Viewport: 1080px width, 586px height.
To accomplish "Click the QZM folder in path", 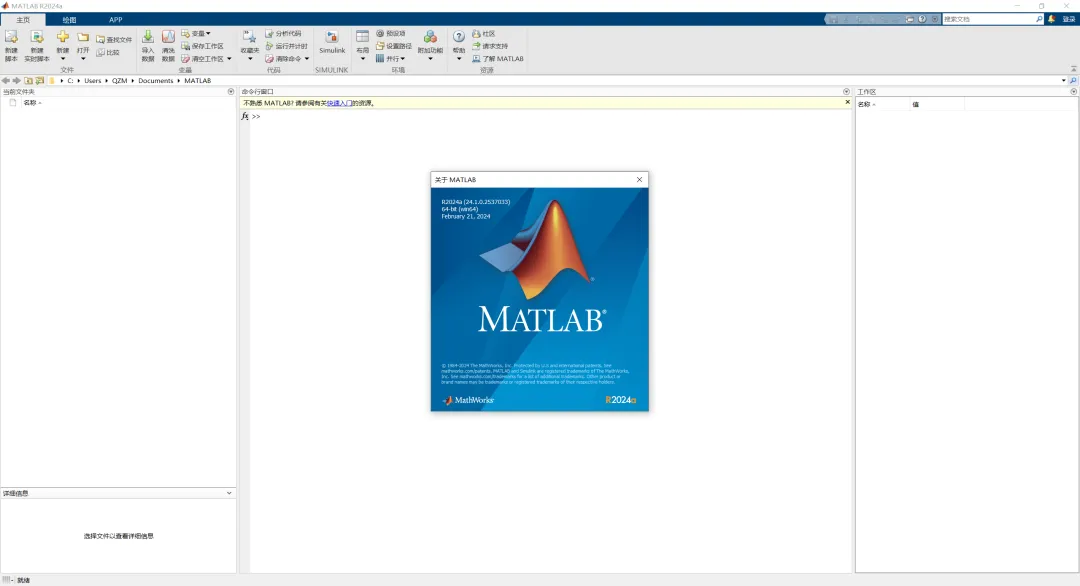I will tap(120, 81).
